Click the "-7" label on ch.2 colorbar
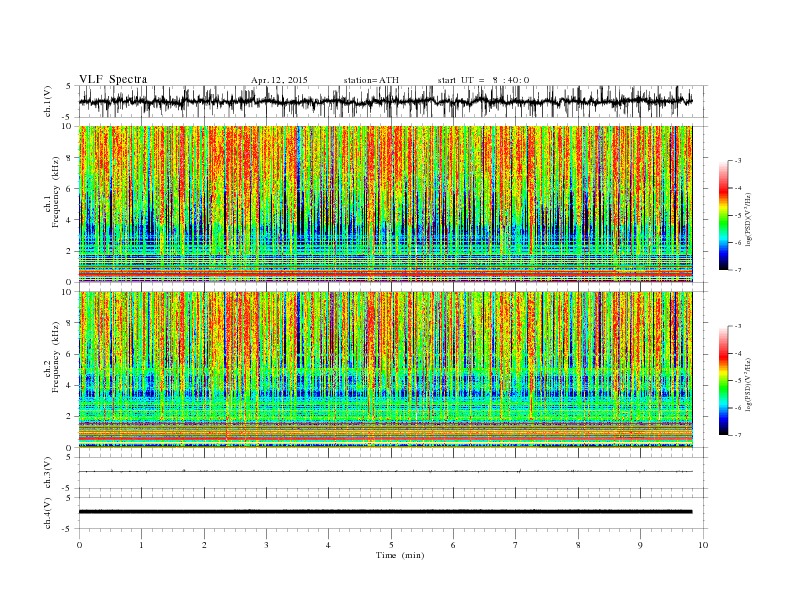The height and width of the screenshot is (612, 792). 736,435
